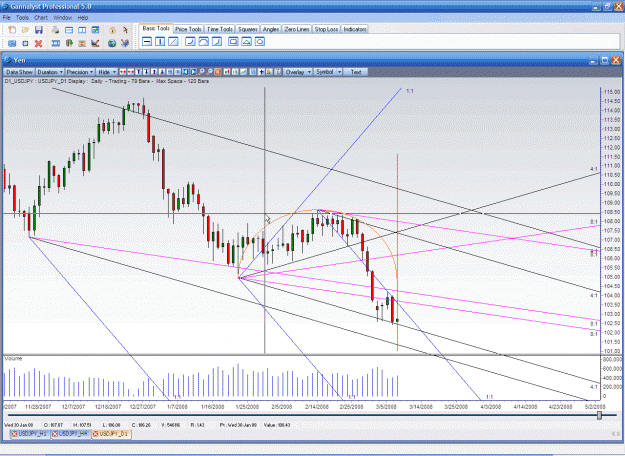
Task: Click the line chart style icon
Action: pos(244,72)
